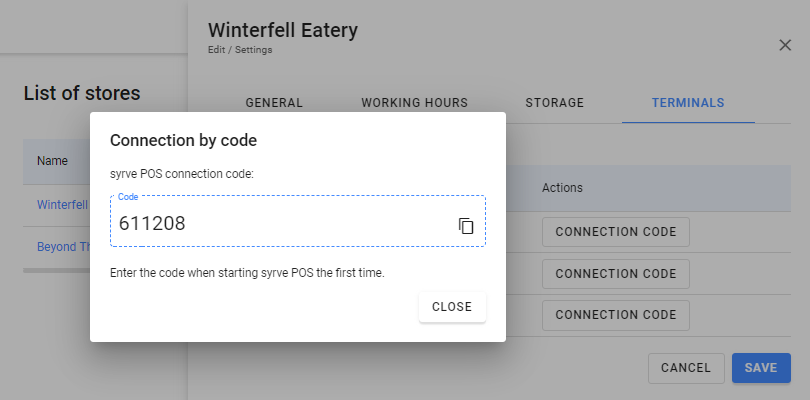Open the Working Hours tab

point(414,103)
